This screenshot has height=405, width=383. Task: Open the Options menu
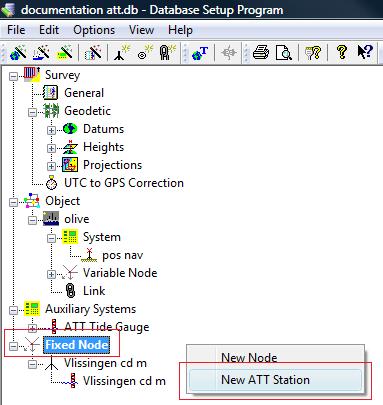[94, 30]
